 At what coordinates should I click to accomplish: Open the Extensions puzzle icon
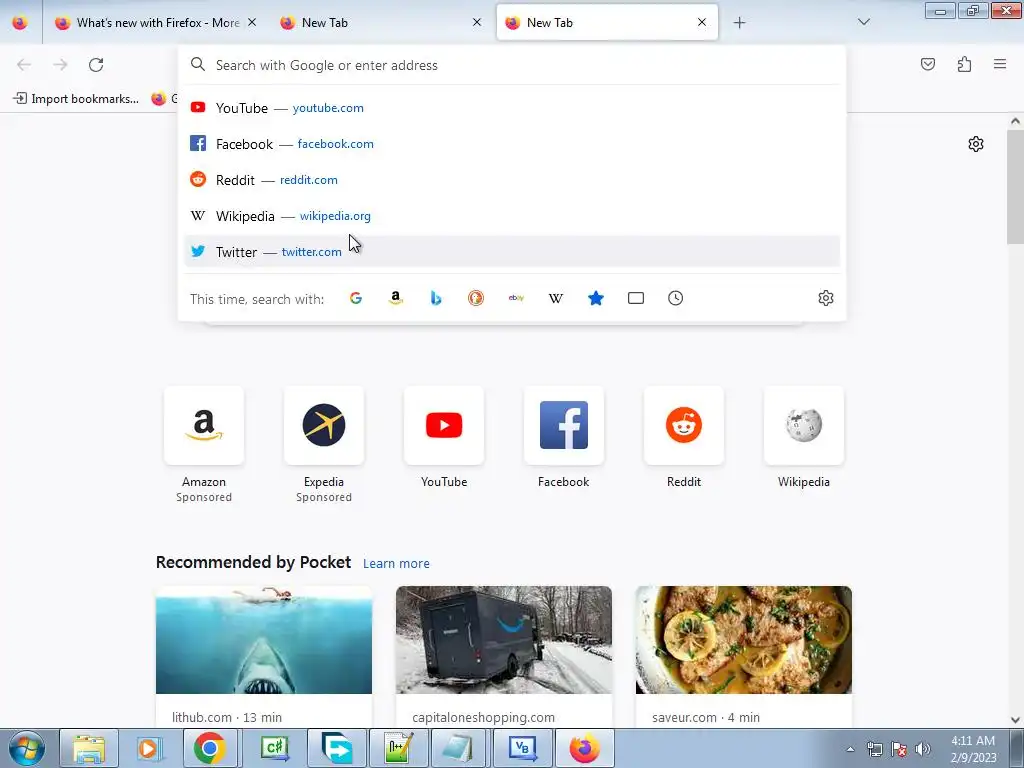coord(964,64)
